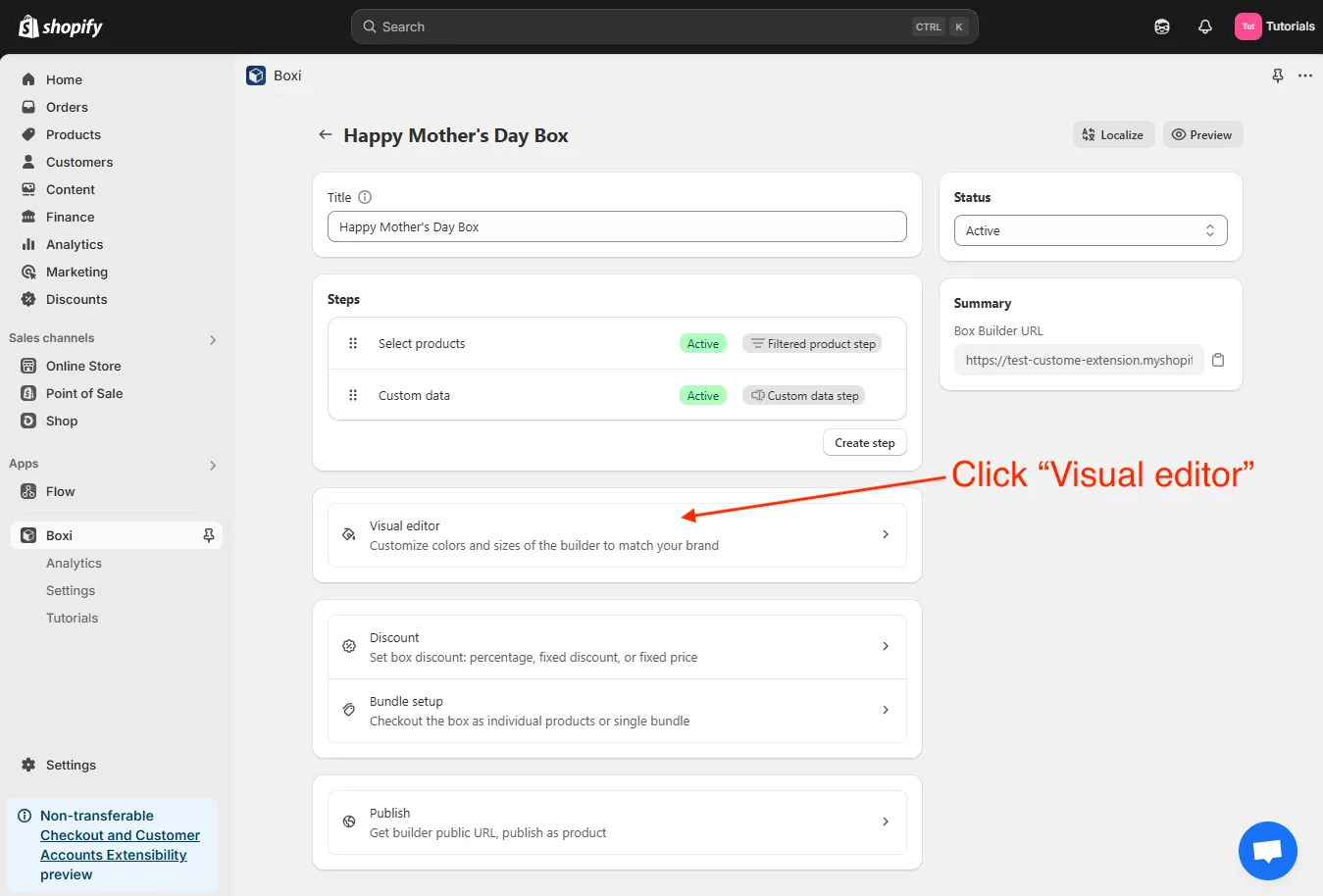Viewport: 1323px width, 896px height.
Task: Open the Checkout and Customer Accounts Extensibility link
Action: (x=120, y=845)
